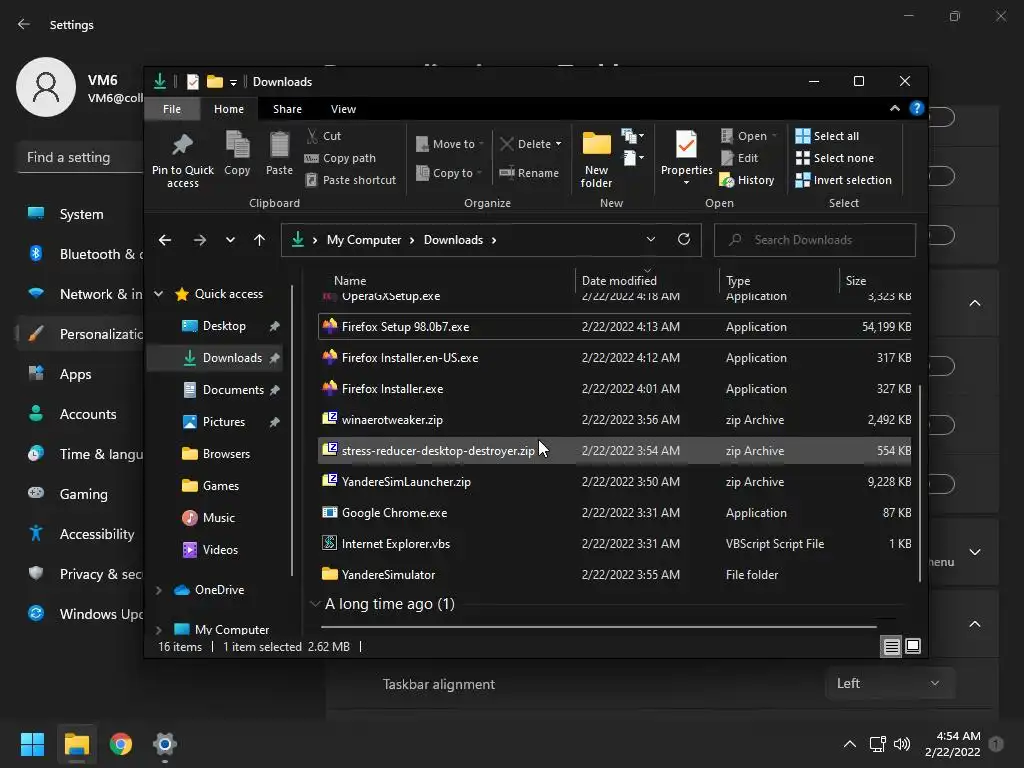This screenshot has width=1024, height=768.
Task: Open the Browsers folder in sidebar
Action: pyautogui.click(x=226, y=453)
